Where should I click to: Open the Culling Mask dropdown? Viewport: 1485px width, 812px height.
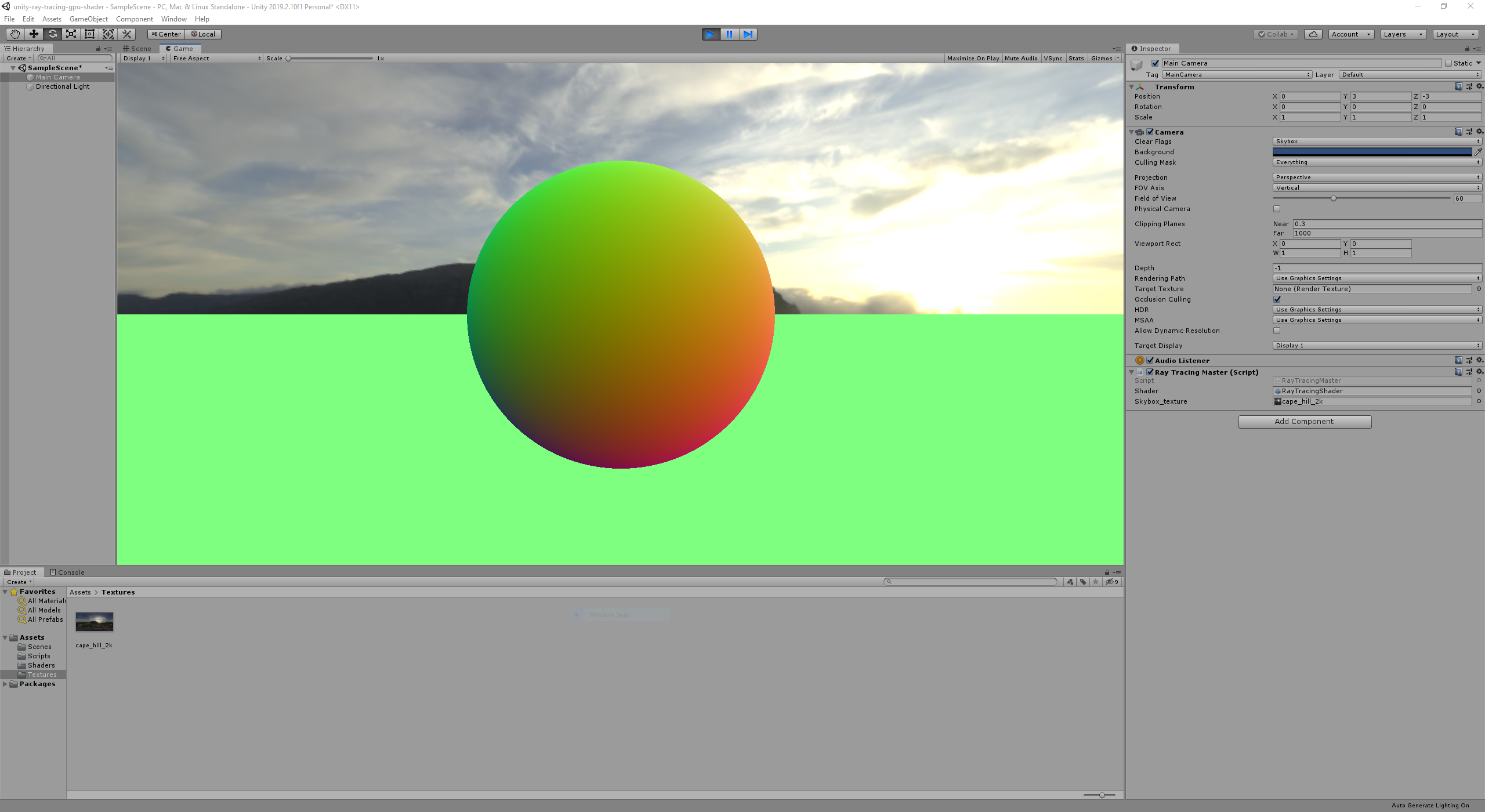point(1377,162)
